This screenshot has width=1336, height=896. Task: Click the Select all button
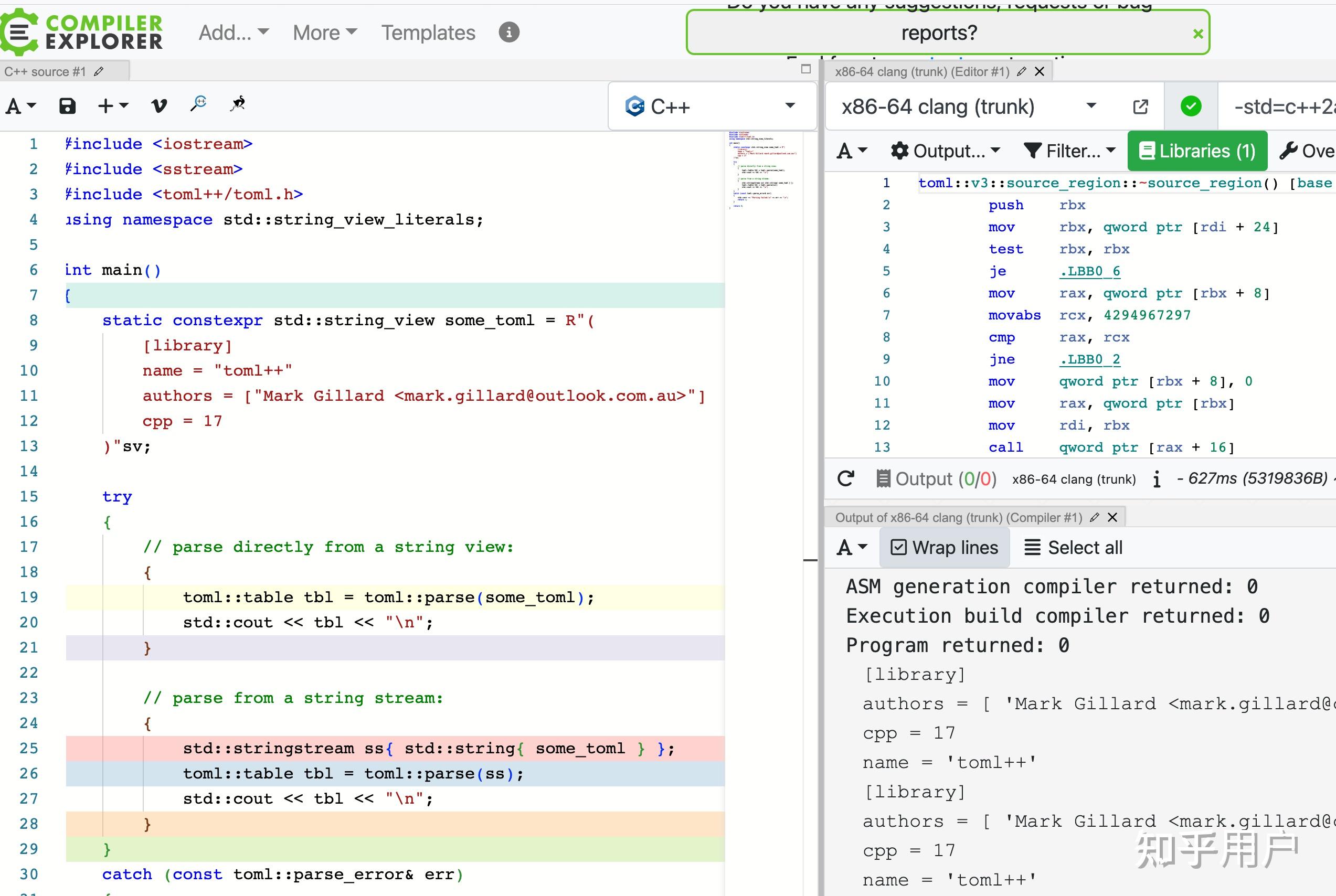tap(1073, 548)
